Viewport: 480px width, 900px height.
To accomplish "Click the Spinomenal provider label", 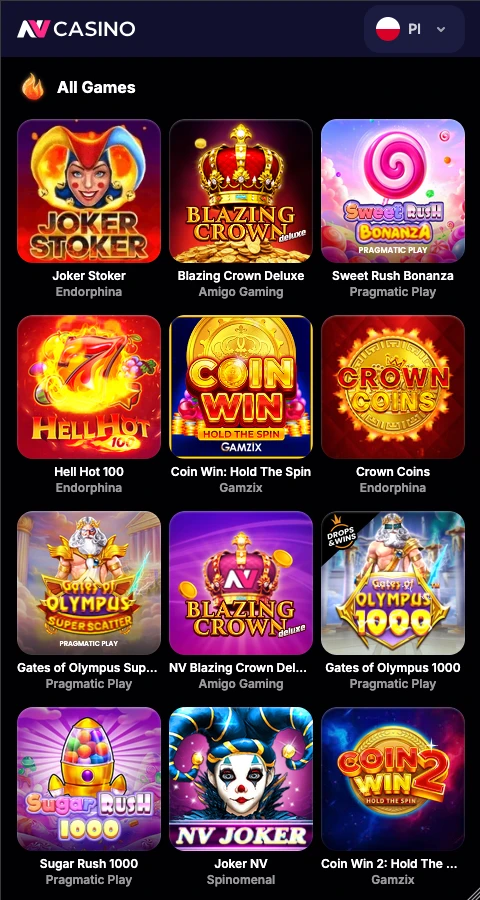I will pyautogui.click(x=241, y=879).
